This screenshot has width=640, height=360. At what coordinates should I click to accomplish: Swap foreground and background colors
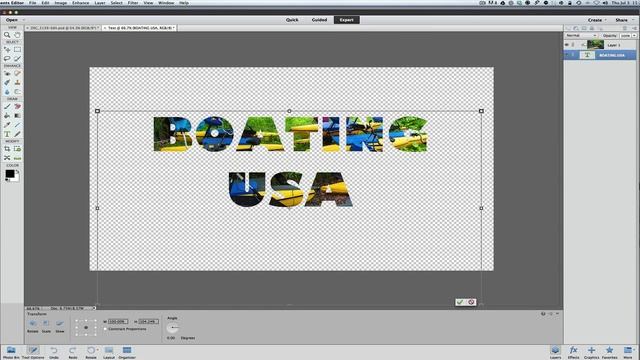[17, 171]
